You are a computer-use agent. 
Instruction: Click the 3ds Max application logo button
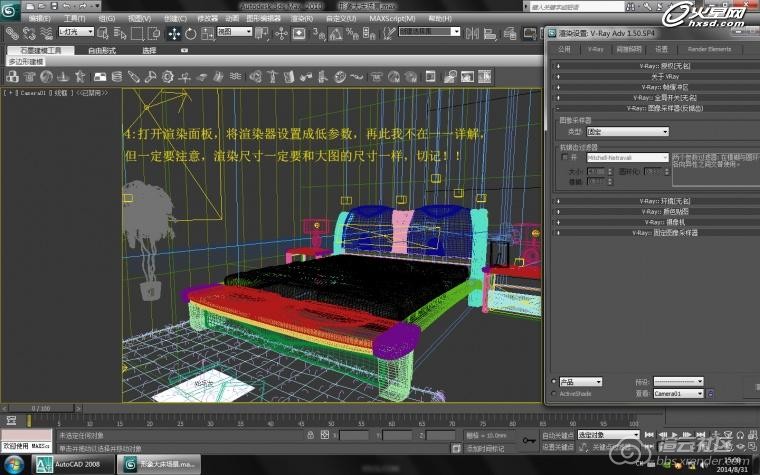(11, 10)
